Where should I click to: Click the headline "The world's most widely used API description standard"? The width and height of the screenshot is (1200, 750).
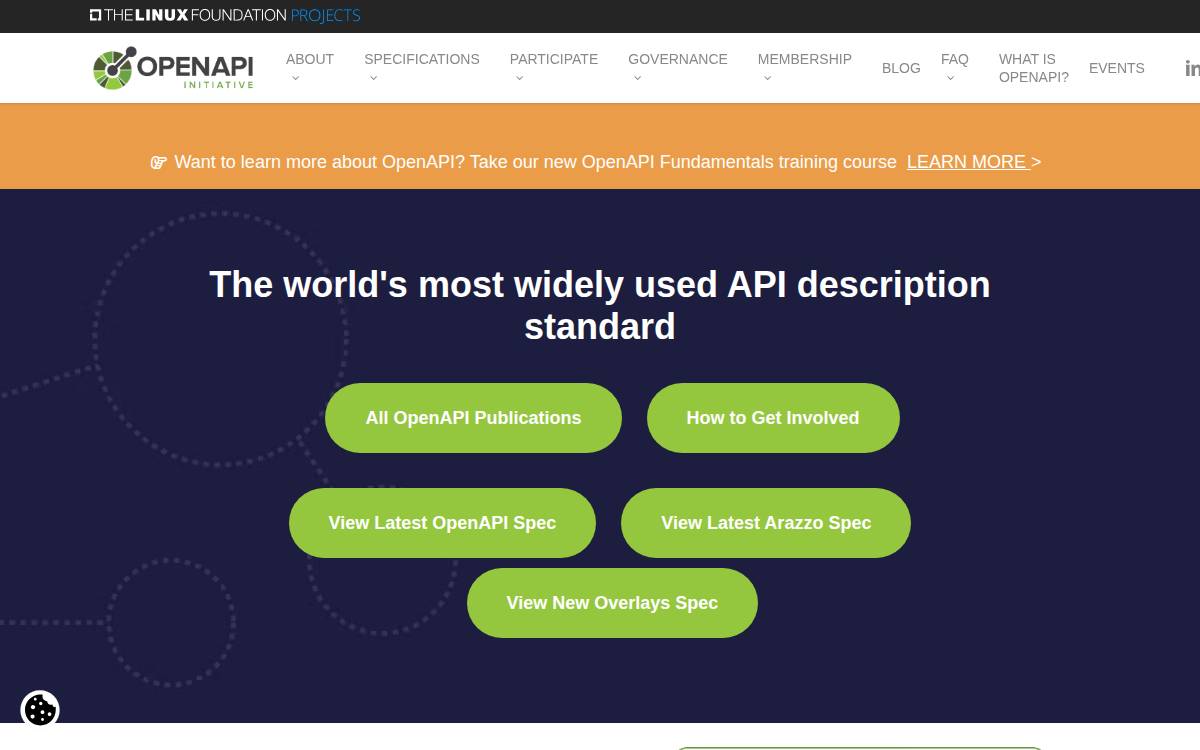pos(600,305)
